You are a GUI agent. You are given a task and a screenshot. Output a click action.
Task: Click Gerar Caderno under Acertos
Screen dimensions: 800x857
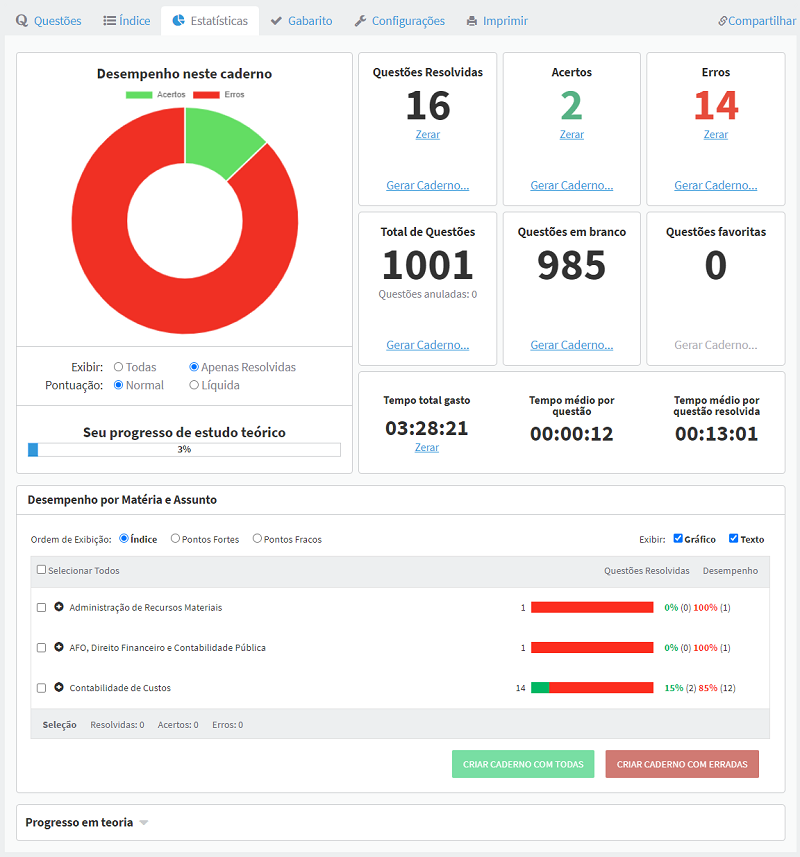point(572,185)
